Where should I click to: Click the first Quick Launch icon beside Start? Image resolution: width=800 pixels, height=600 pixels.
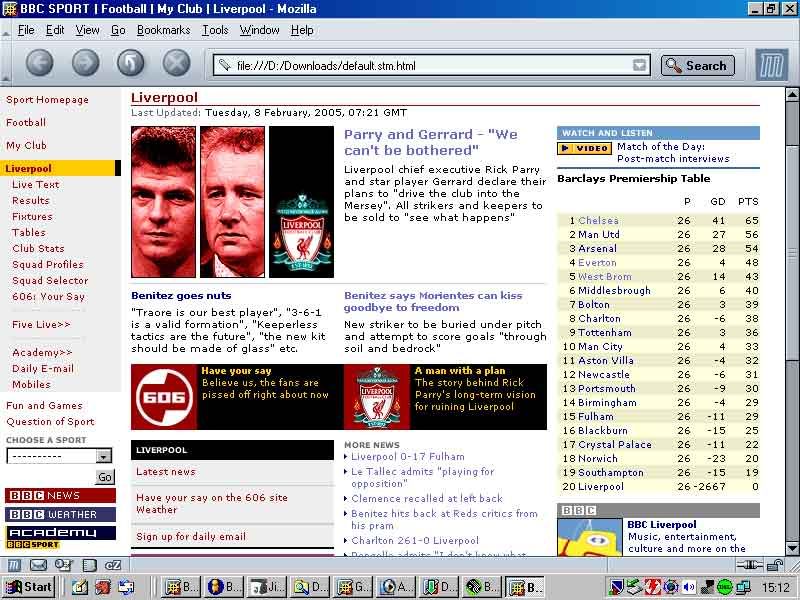[80, 587]
